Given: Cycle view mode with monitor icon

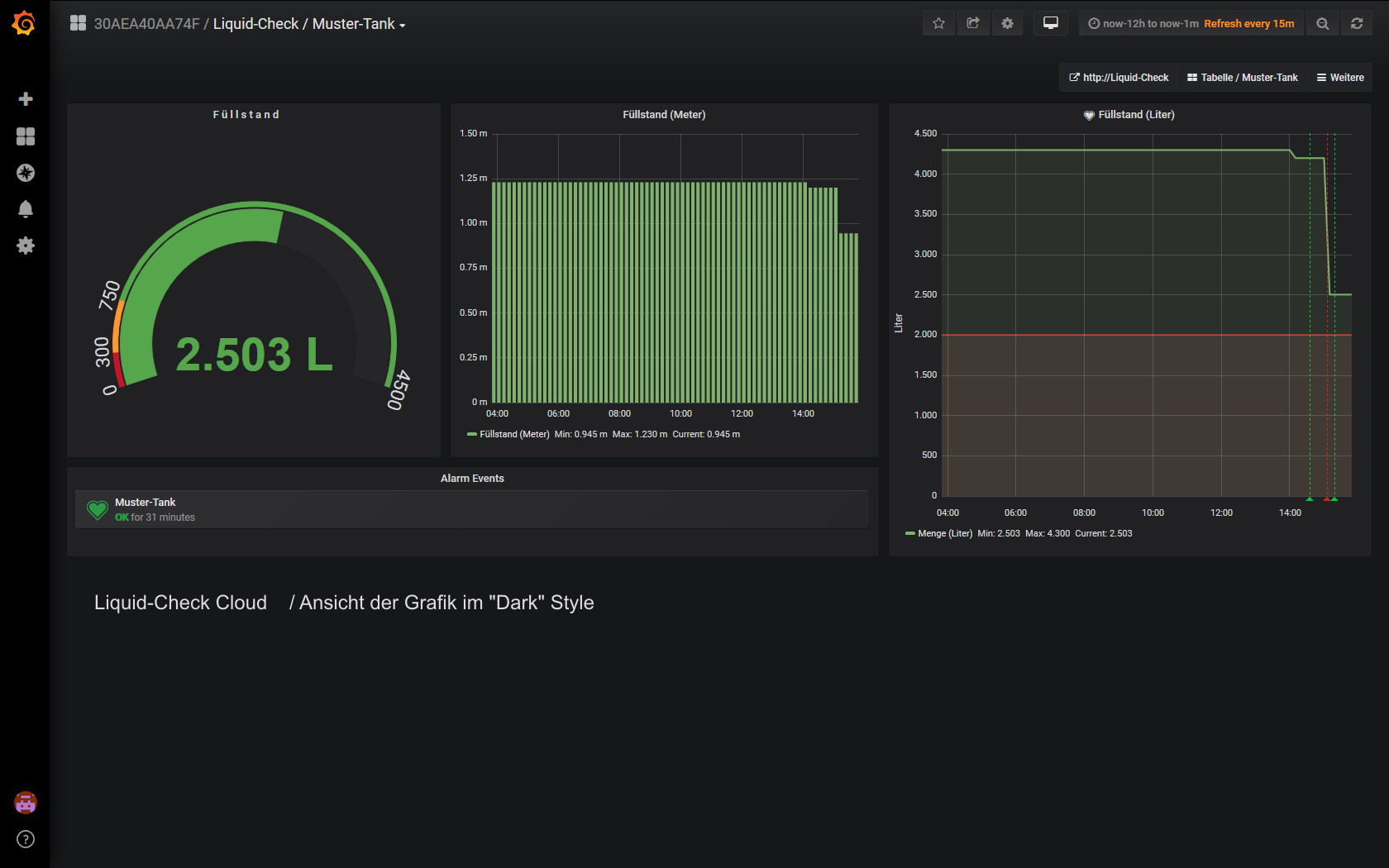Looking at the screenshot, I should click(1050, 23).
